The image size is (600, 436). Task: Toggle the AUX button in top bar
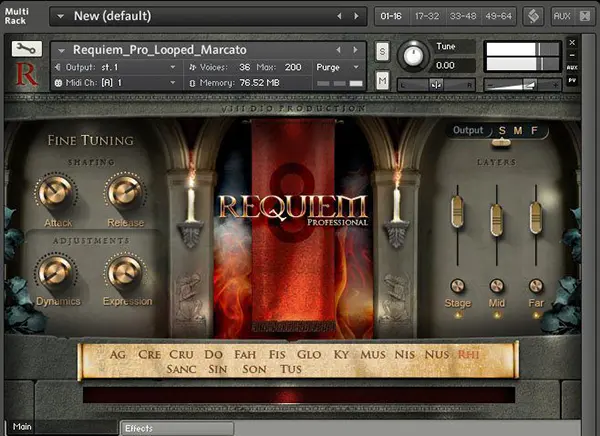(562, 16)
